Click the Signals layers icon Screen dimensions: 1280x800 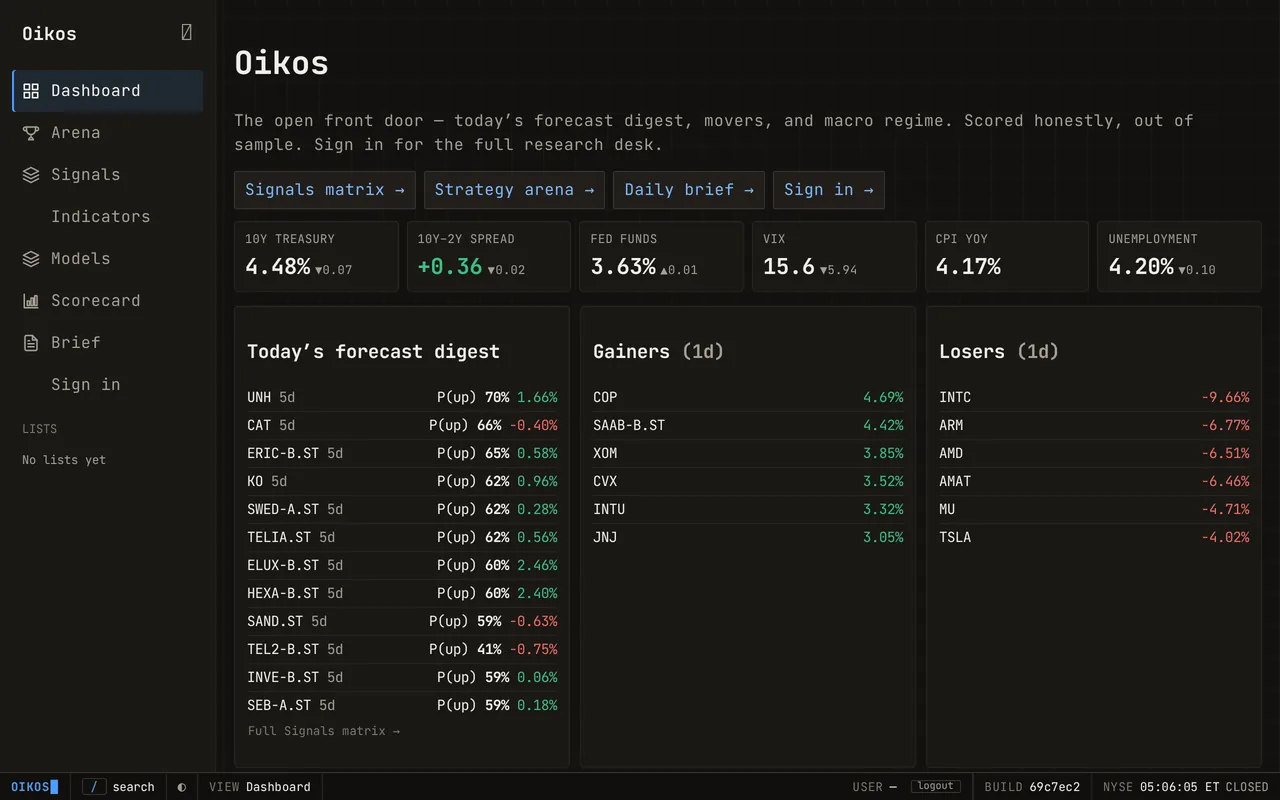pos(31,175)
